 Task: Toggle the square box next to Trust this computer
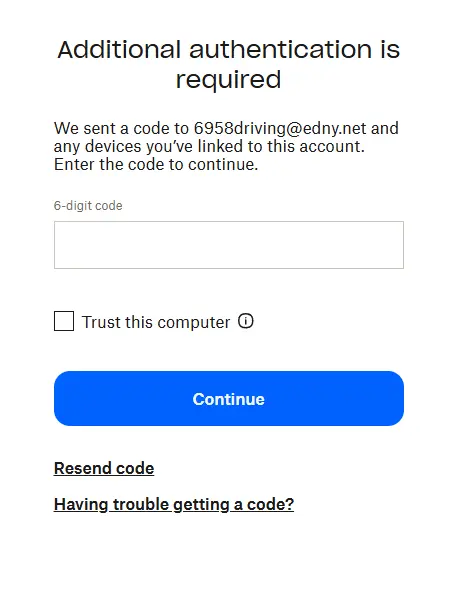[x=64, y=321]
